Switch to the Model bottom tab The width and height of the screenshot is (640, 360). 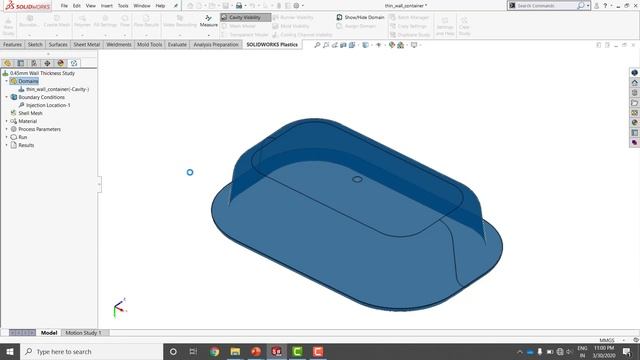coord(49,333)
